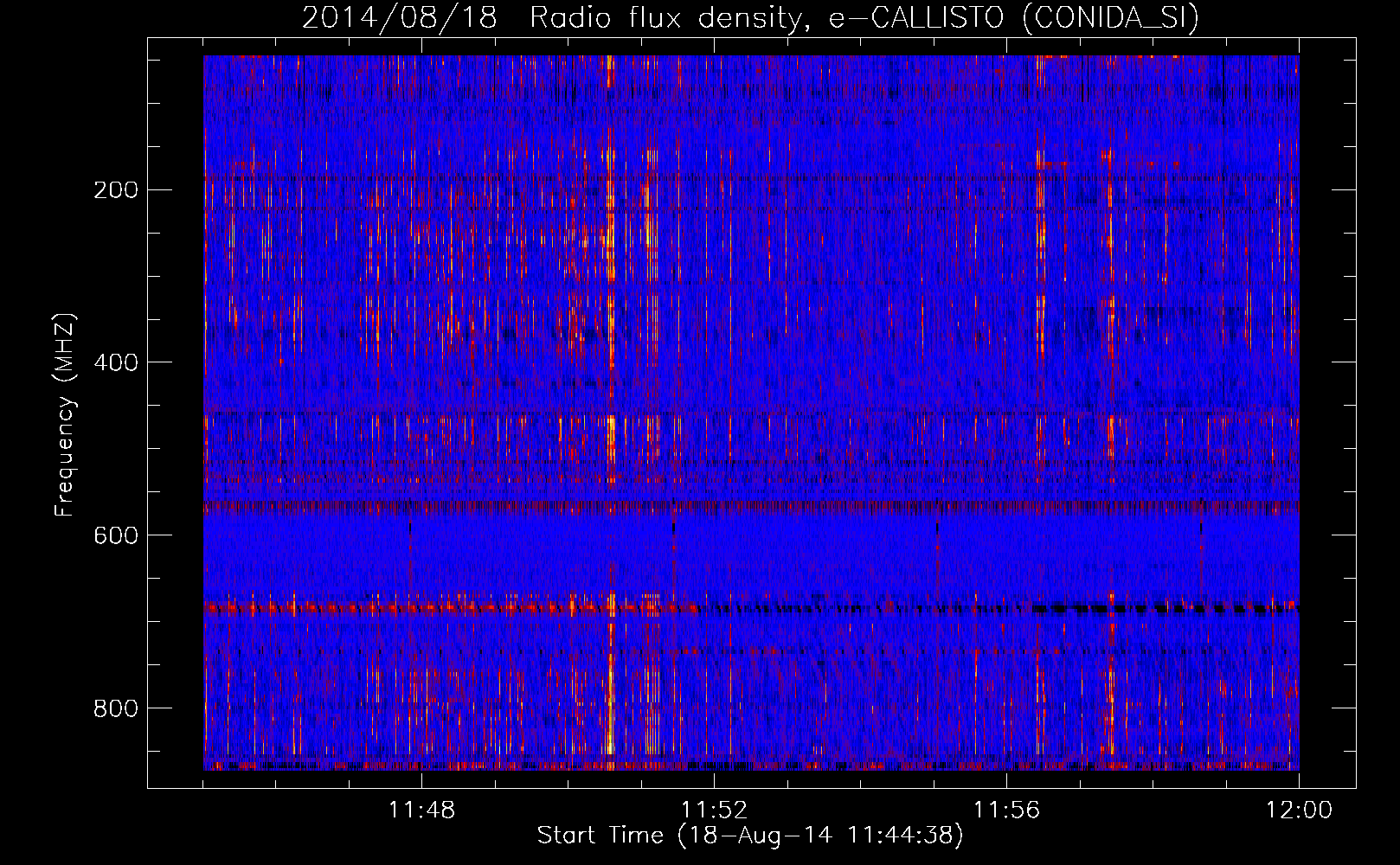
Task: Click the "Start Time (18-Aug-14 11:44:38)" label
Action: pos(750,836)
